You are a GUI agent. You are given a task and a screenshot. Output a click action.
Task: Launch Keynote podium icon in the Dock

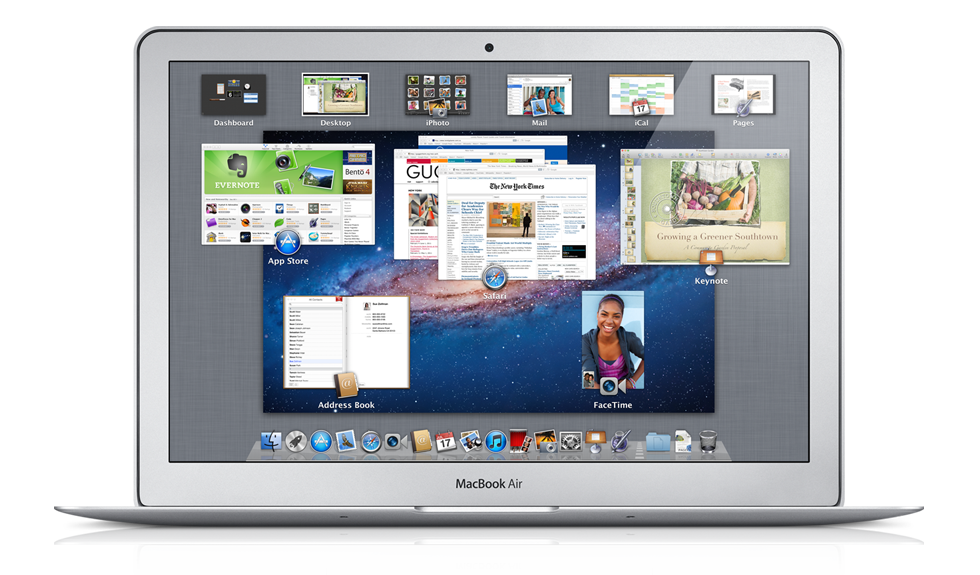pos(596,442)
